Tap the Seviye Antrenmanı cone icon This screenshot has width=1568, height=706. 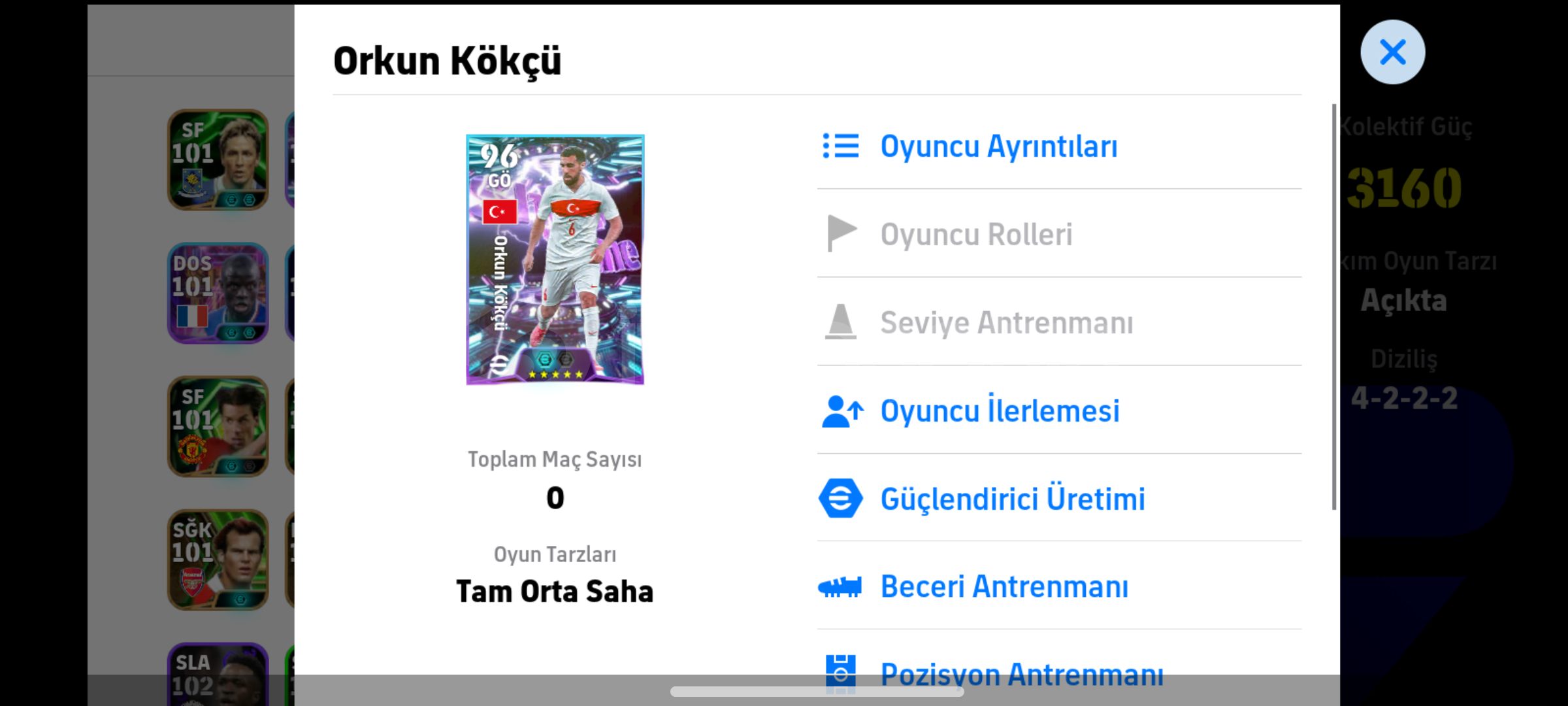[x=840, y=322]
